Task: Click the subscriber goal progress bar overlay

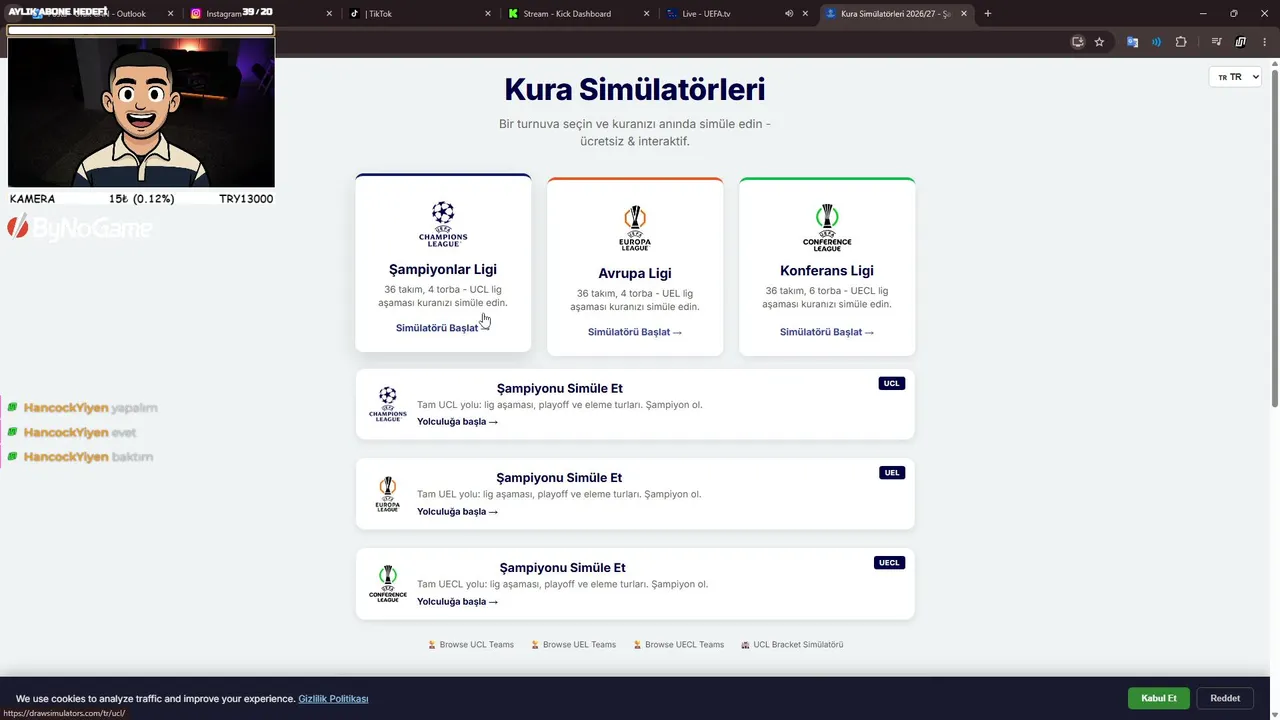Action: (x=140, y=30)
